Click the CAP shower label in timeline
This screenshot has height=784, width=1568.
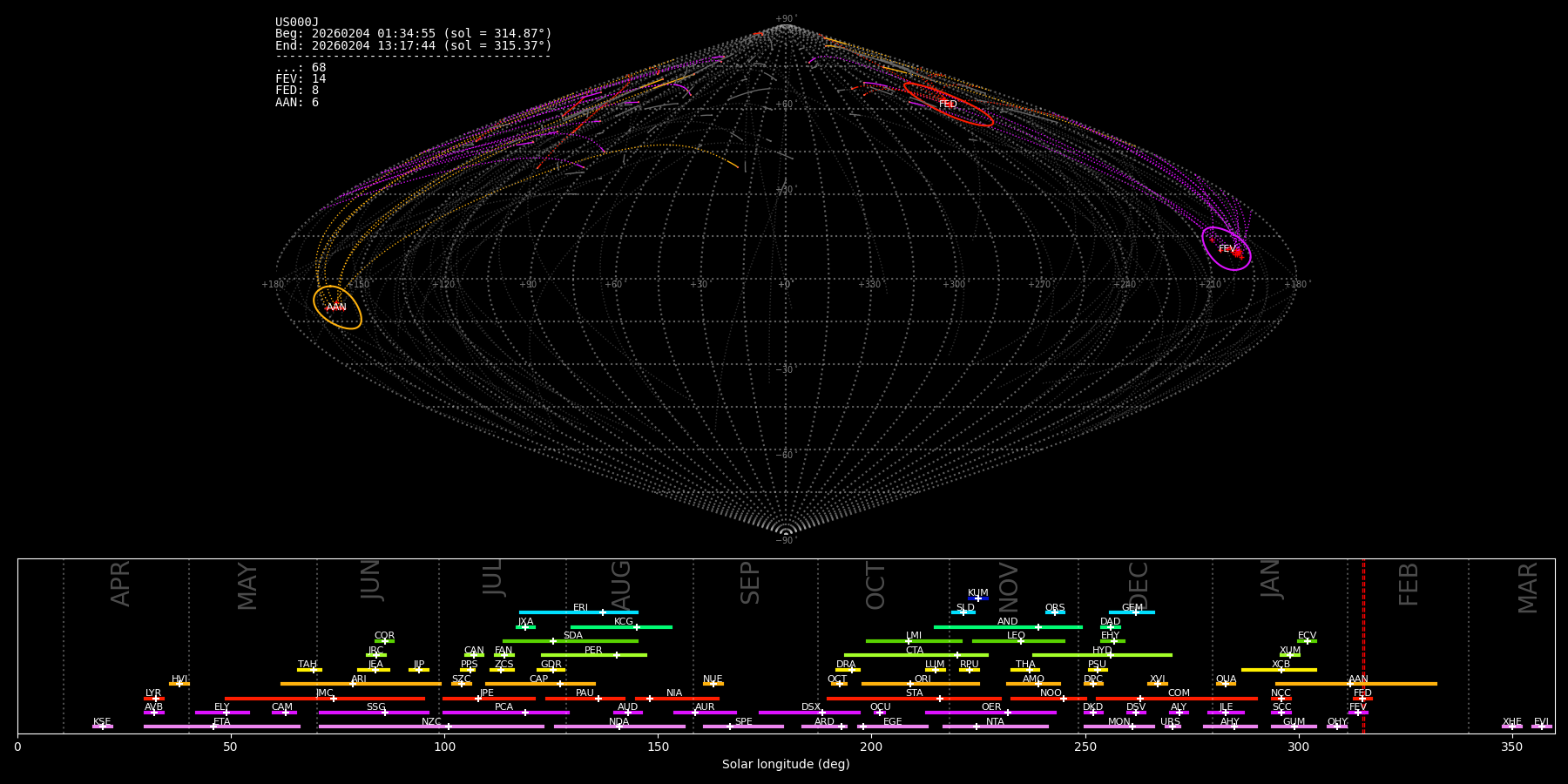539,679
